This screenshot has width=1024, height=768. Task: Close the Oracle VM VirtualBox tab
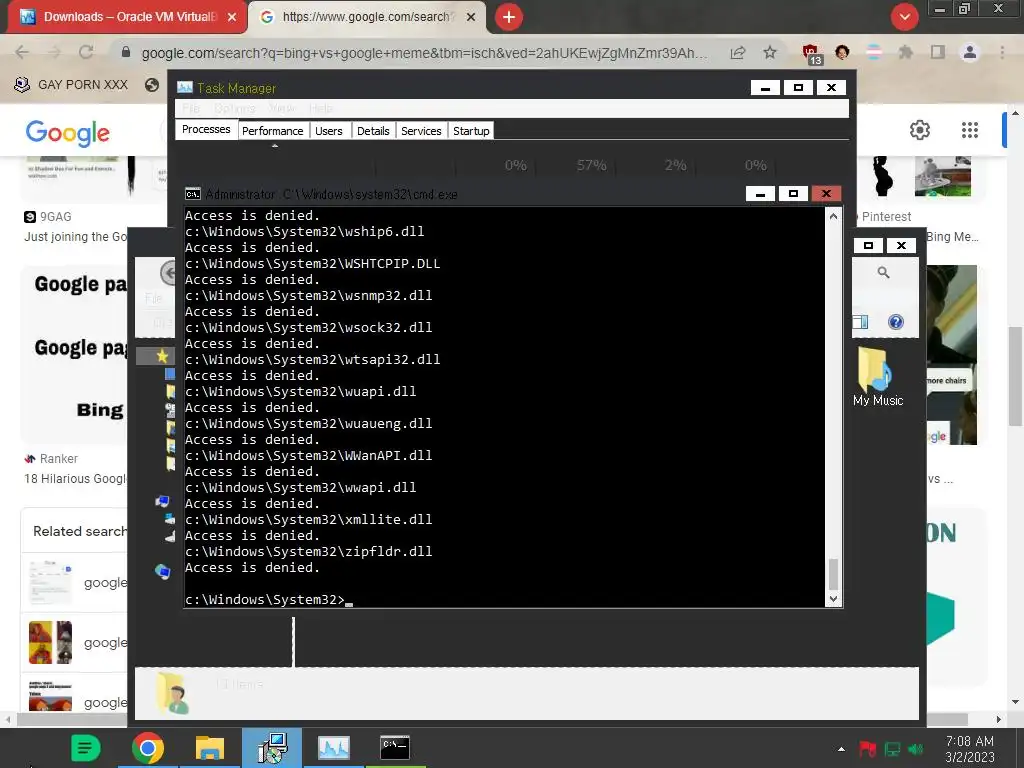(x=232, y=18)
